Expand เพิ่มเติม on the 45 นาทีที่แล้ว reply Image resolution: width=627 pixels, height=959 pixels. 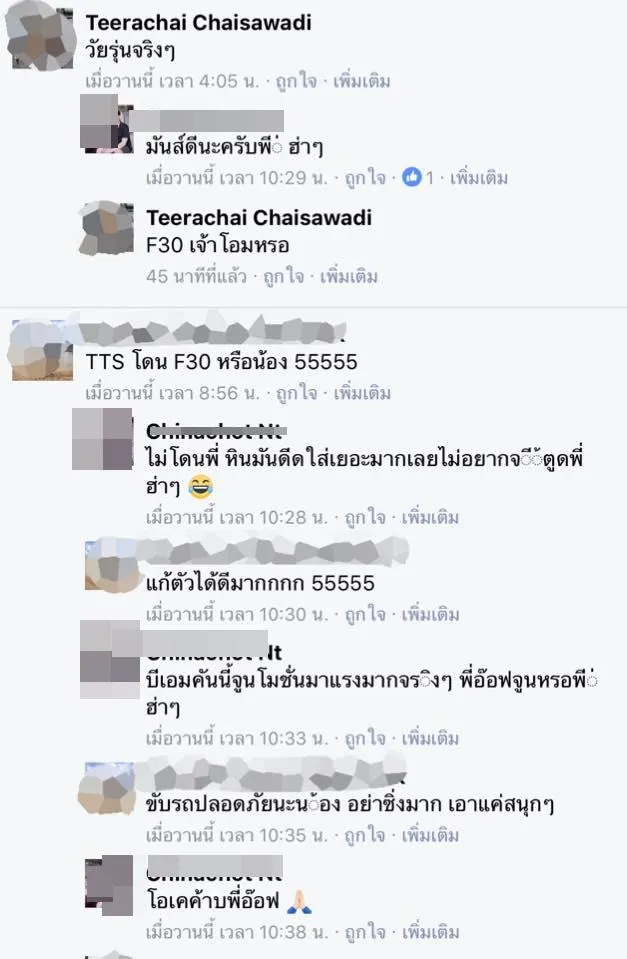pyautogui.click(x=349, y=276)
